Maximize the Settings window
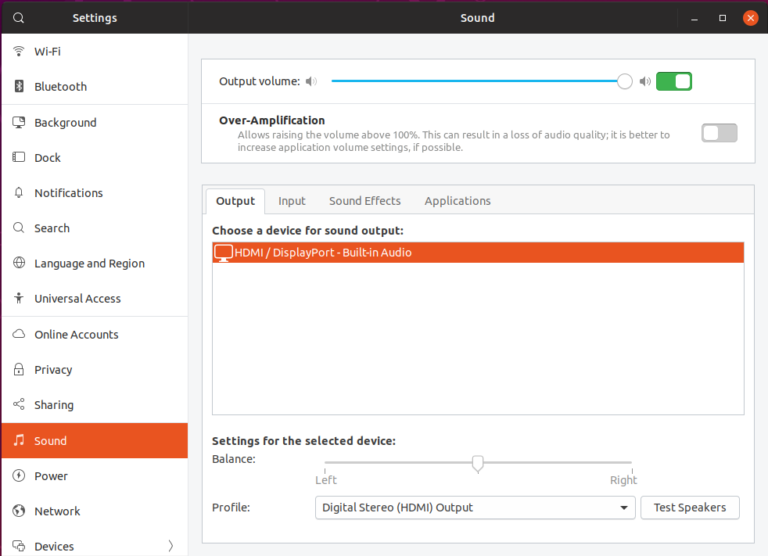768x556 pixels. [x=722, y=18]
